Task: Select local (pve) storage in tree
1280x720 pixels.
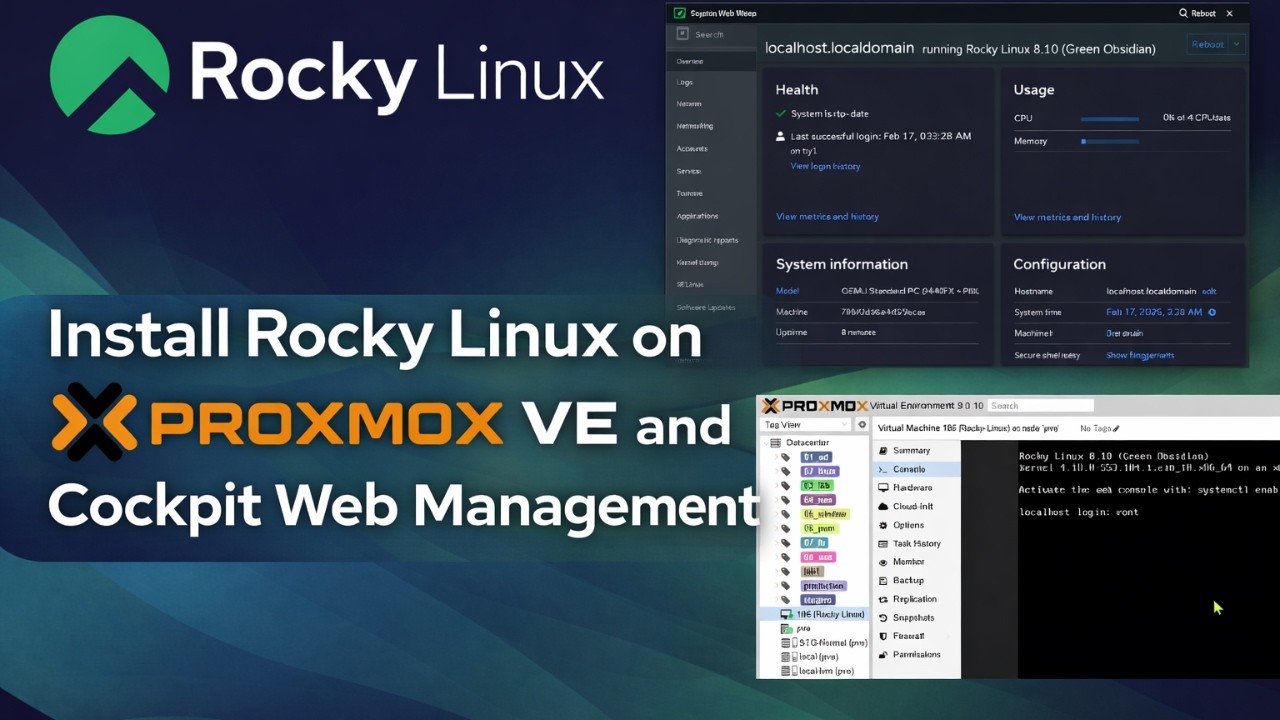Action: [x=819, y=657]
